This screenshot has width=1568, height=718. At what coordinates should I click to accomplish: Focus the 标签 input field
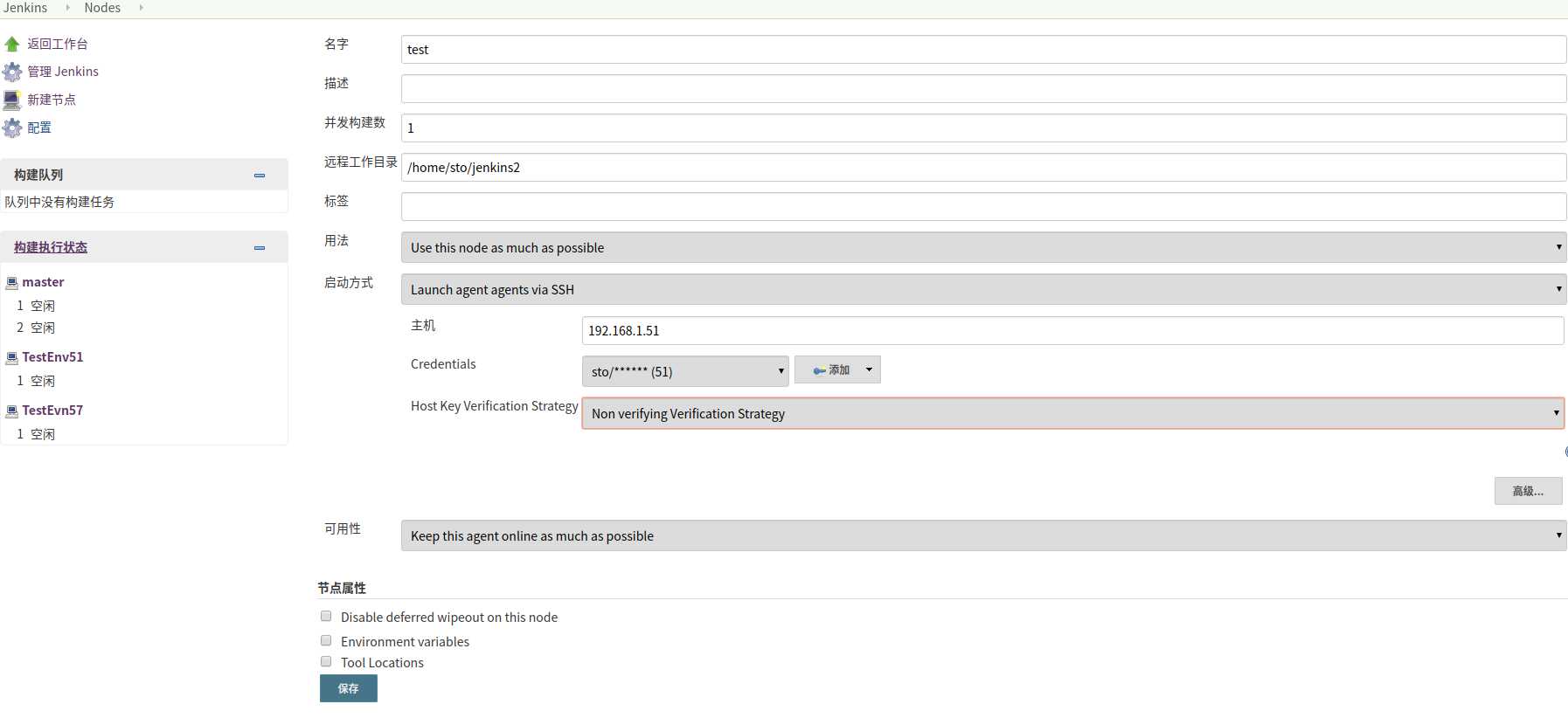coord(983,207)
